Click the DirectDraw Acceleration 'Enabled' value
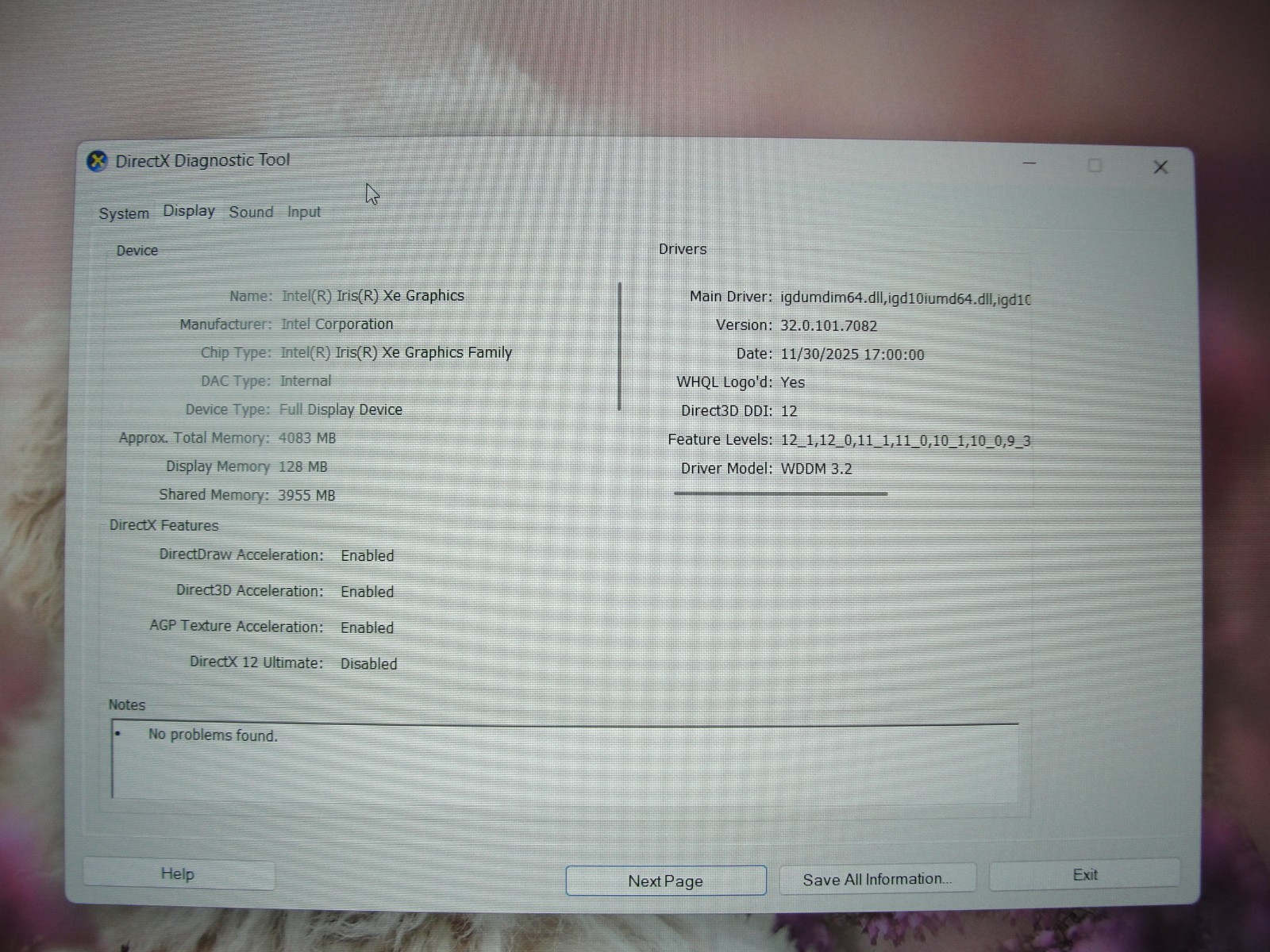The image size is (1270, 952). click(368, 555)
